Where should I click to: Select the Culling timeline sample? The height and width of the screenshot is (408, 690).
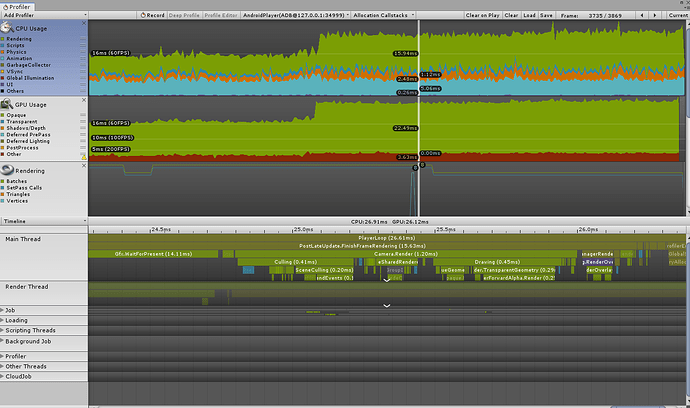pos(296,262)
